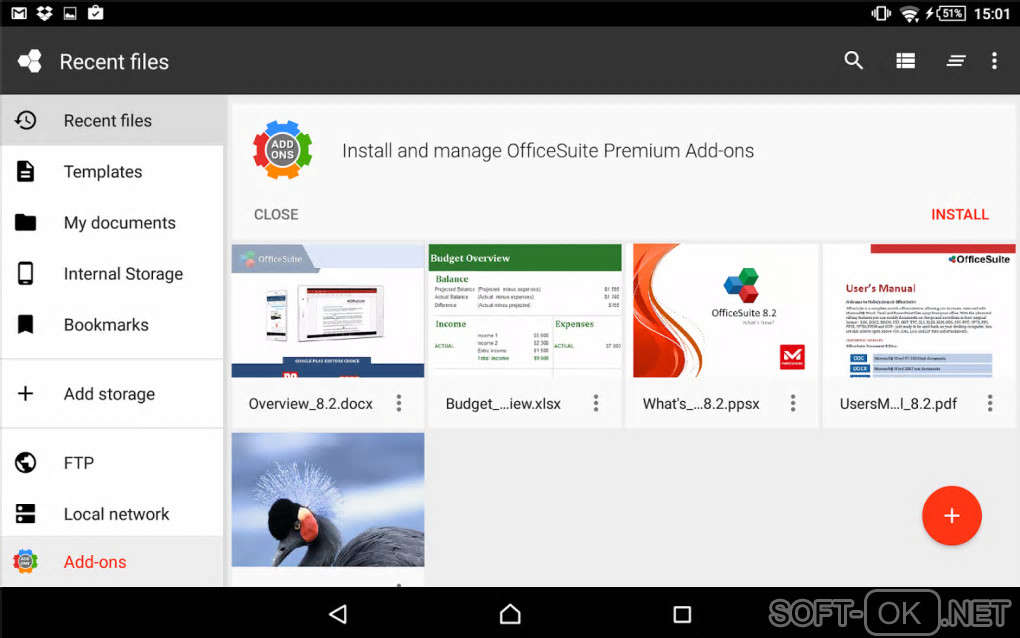This screenshot has width=1020, height=638.
Task: Open OfficeSuite 8.2 presentation thumbnail
Action: pyautogui.click(x=722, y=310)
